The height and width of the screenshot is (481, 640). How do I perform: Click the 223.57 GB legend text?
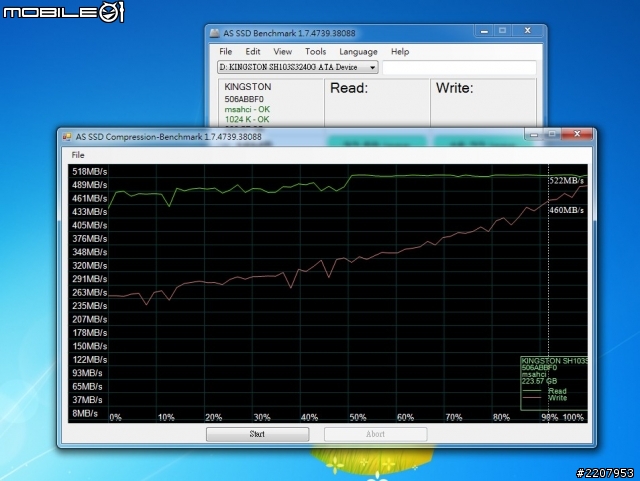[x=539, y=381]
